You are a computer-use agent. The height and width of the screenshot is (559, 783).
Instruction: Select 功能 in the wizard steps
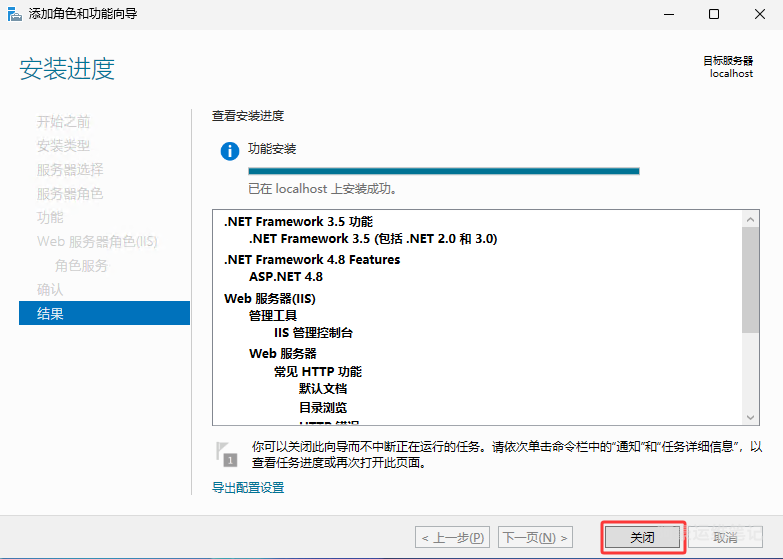tap(50, 217)
